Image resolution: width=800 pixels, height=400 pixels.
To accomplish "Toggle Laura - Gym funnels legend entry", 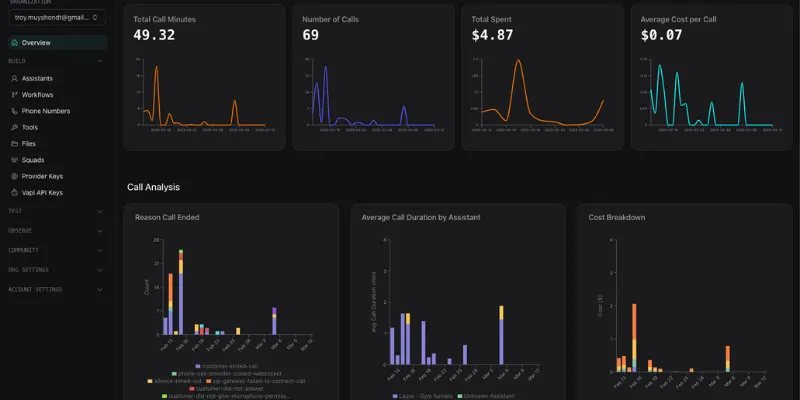I will [422, 396].
